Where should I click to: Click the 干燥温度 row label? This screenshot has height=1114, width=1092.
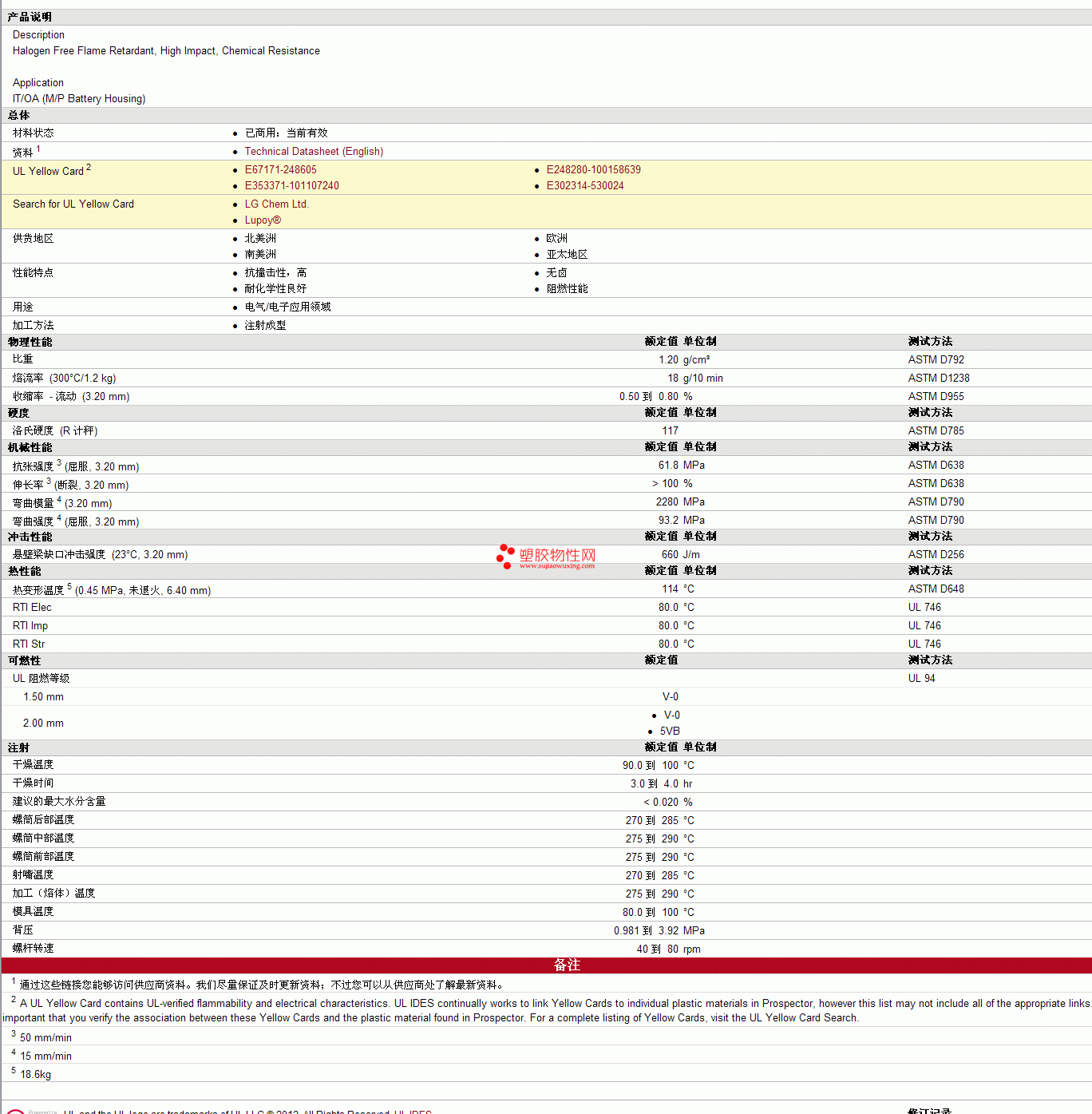click(x=34, y=765)
